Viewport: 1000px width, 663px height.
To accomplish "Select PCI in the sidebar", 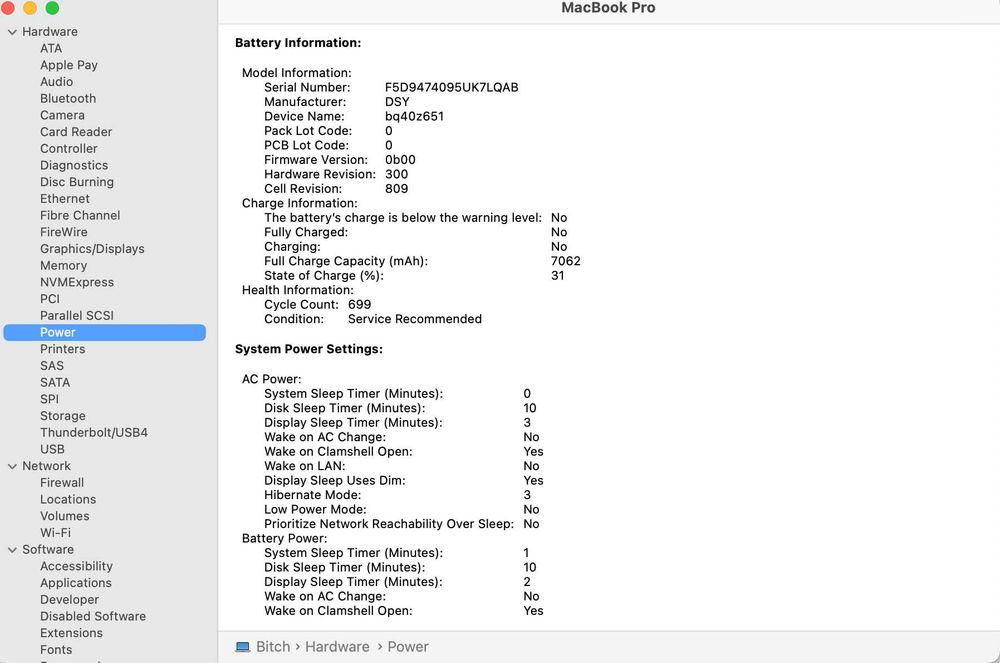I will pyautogui.click(x=50, y=298).
